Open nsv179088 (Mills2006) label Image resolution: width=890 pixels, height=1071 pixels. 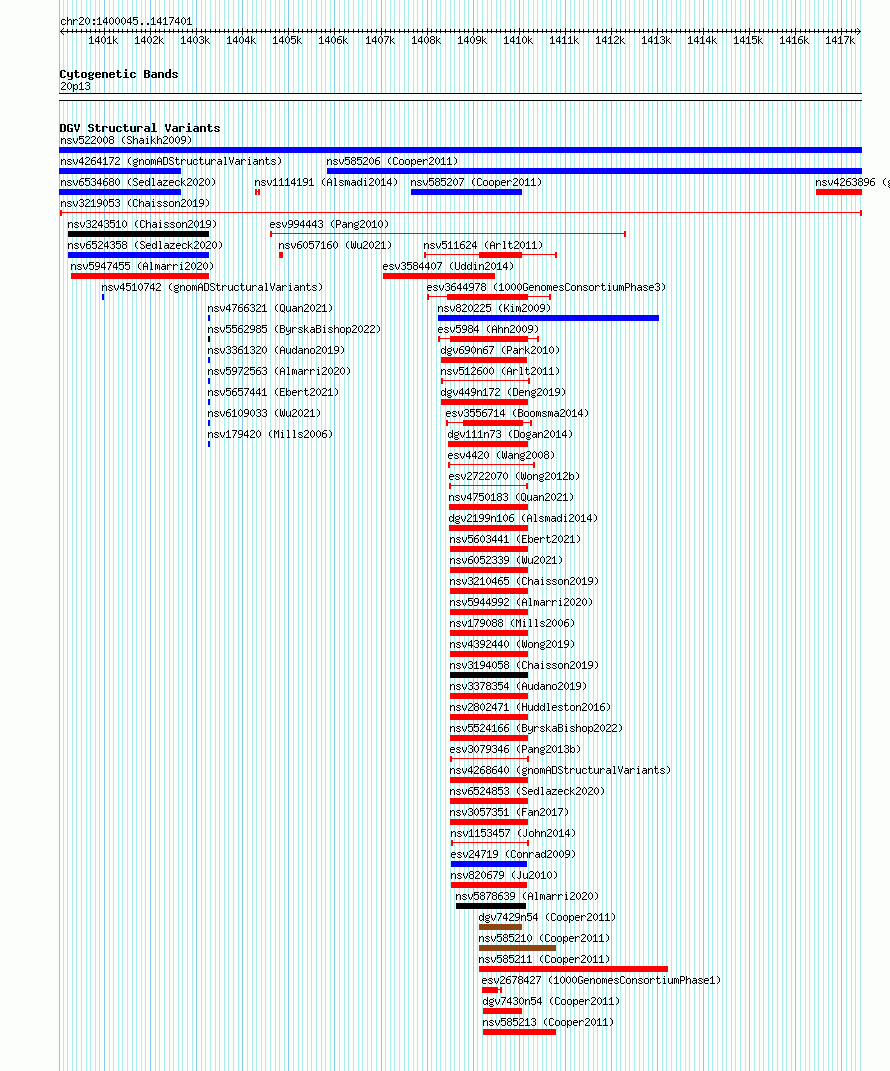[512, 624]
